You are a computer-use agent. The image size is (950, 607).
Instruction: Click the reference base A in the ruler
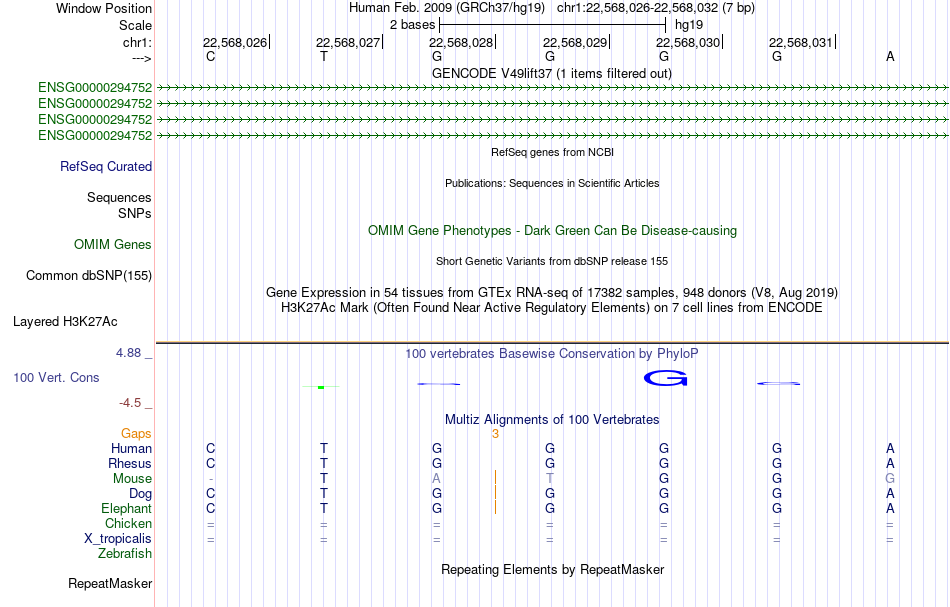(x=890, y=56)
